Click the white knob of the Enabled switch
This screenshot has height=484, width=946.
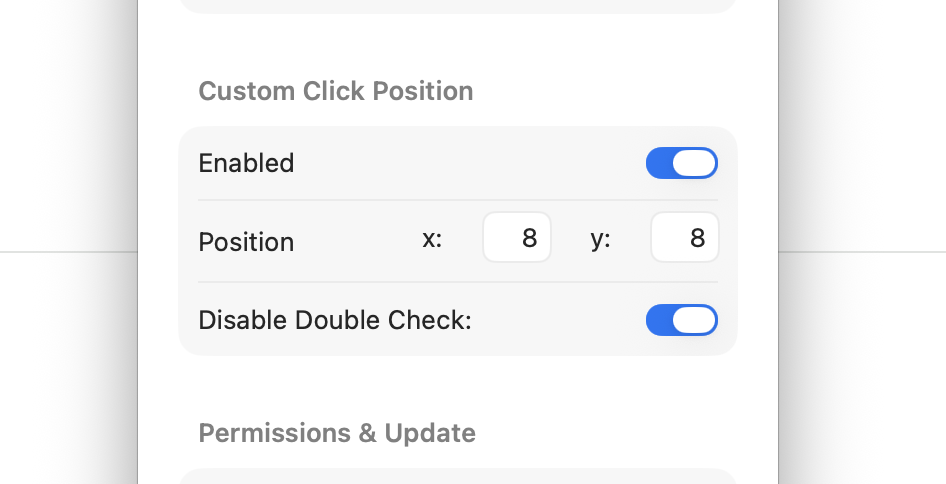(x=694, y=163)
